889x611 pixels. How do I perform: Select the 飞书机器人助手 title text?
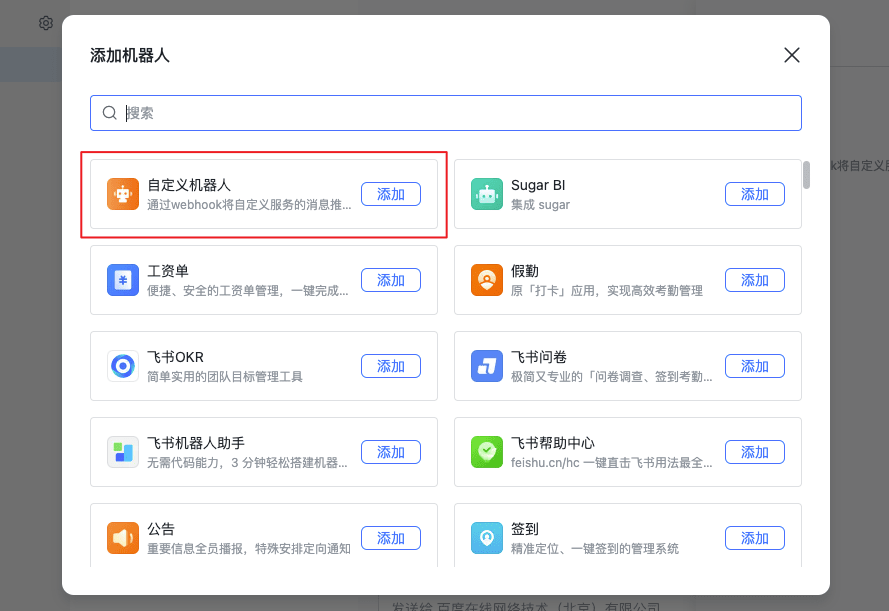point(196,443)
